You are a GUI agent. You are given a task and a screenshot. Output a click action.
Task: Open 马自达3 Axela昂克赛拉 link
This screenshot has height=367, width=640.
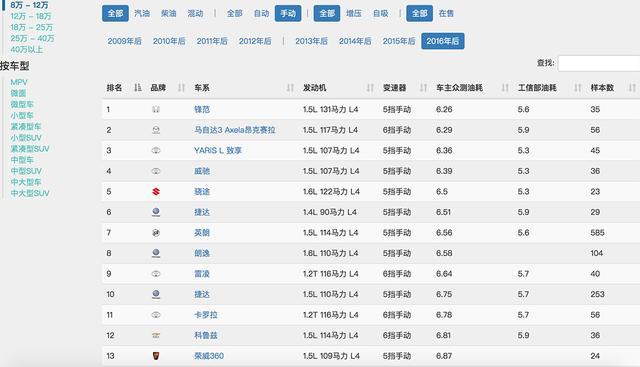coord(235,130)
